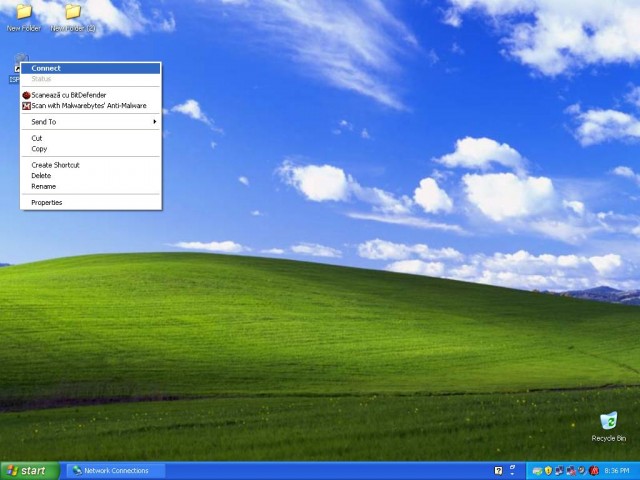
Task: Select the Recycle Bin icon
Action: [609, 427]
